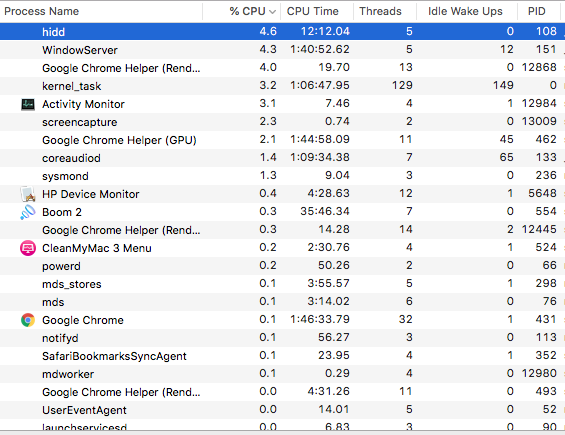Click the 149 idle wake ups value
565x435 pixels.
pos(503,85)
